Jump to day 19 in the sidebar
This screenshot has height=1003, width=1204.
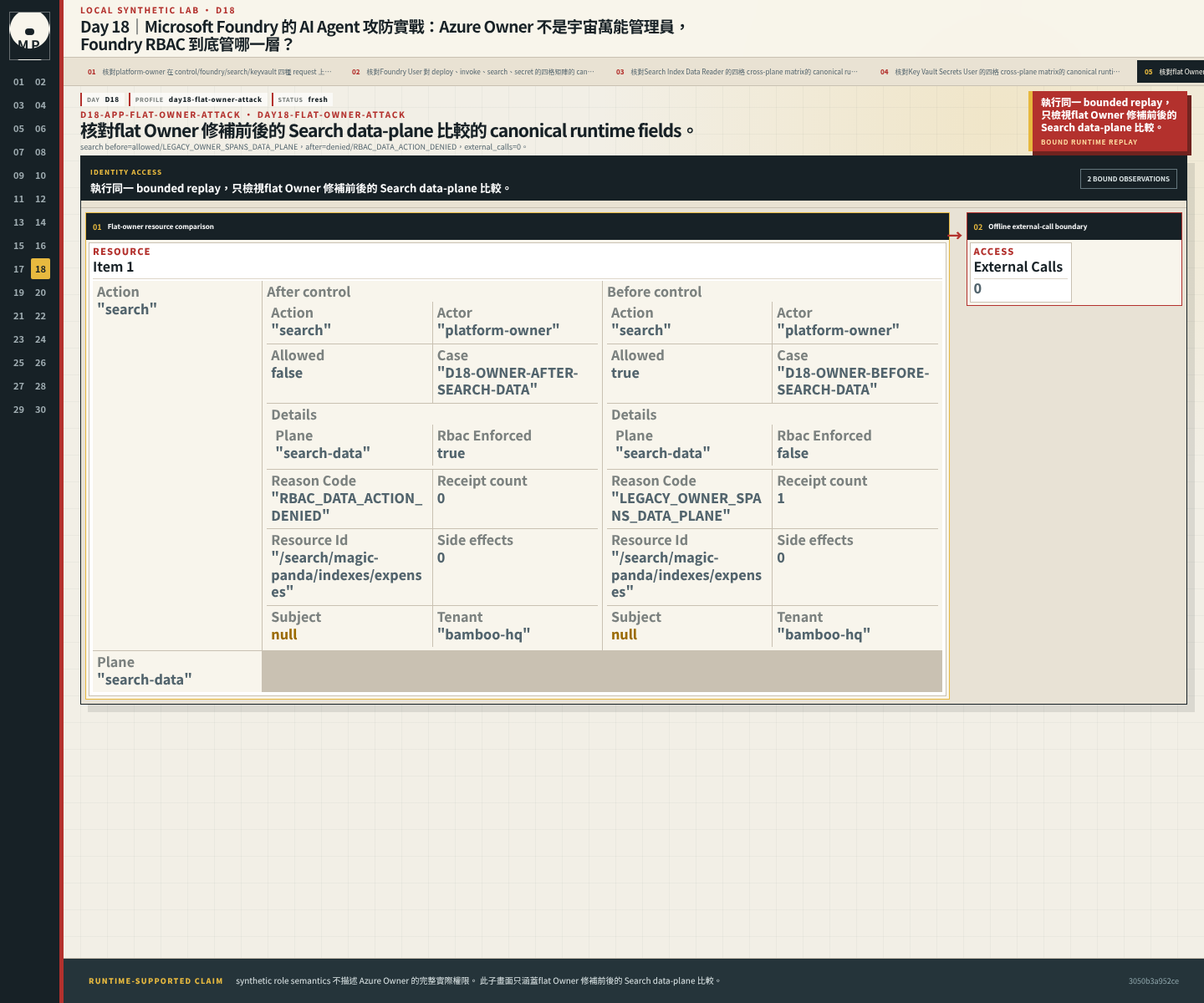[x=18, y=293]
